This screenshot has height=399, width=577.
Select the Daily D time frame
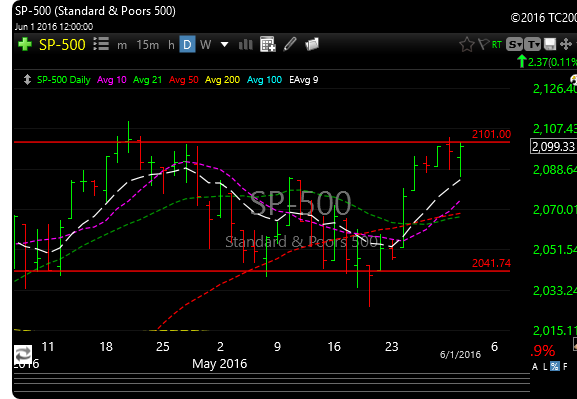click(x=187, y=45)
